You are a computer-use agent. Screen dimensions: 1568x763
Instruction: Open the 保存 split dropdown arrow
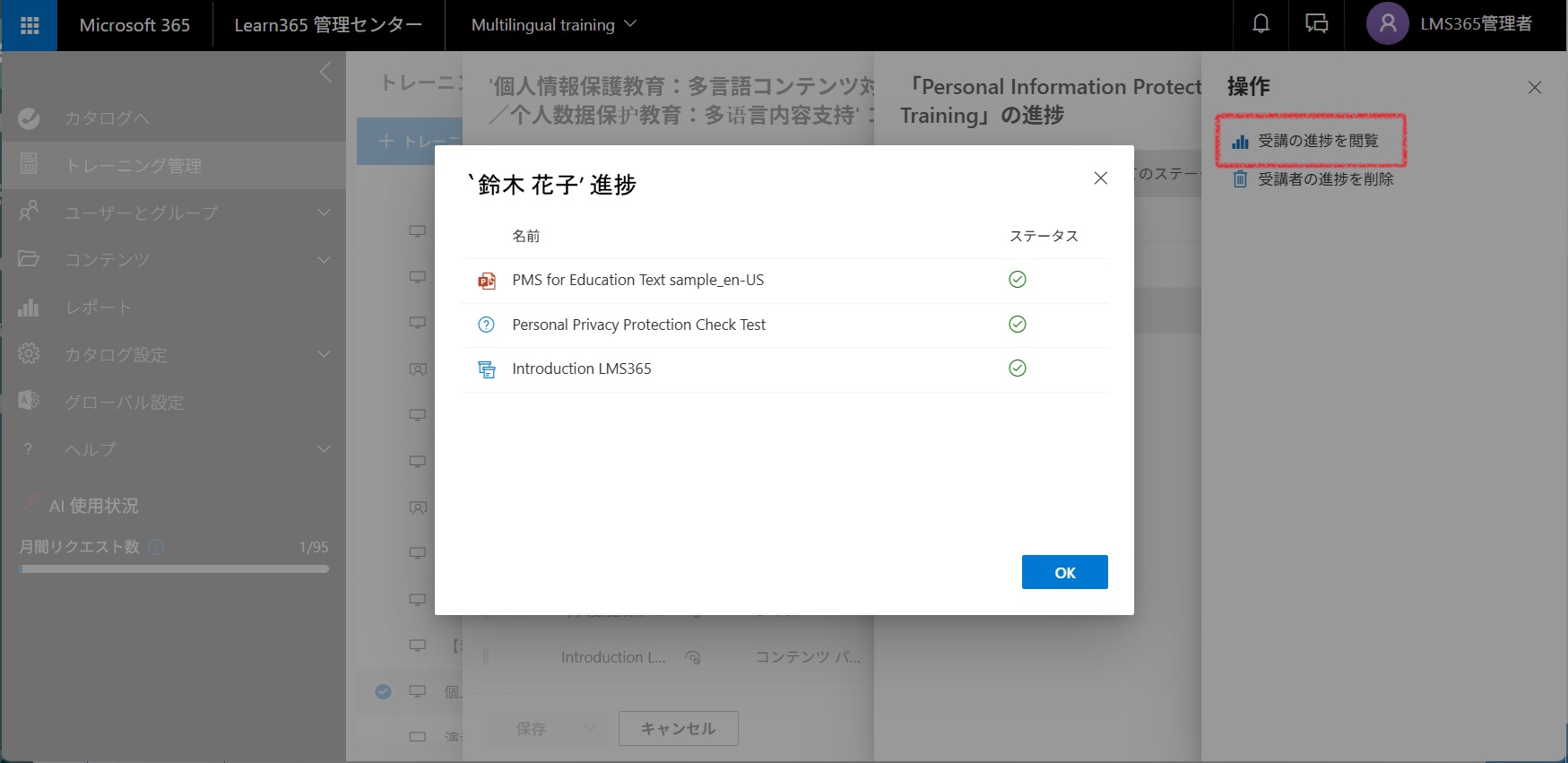coord(590,729)
